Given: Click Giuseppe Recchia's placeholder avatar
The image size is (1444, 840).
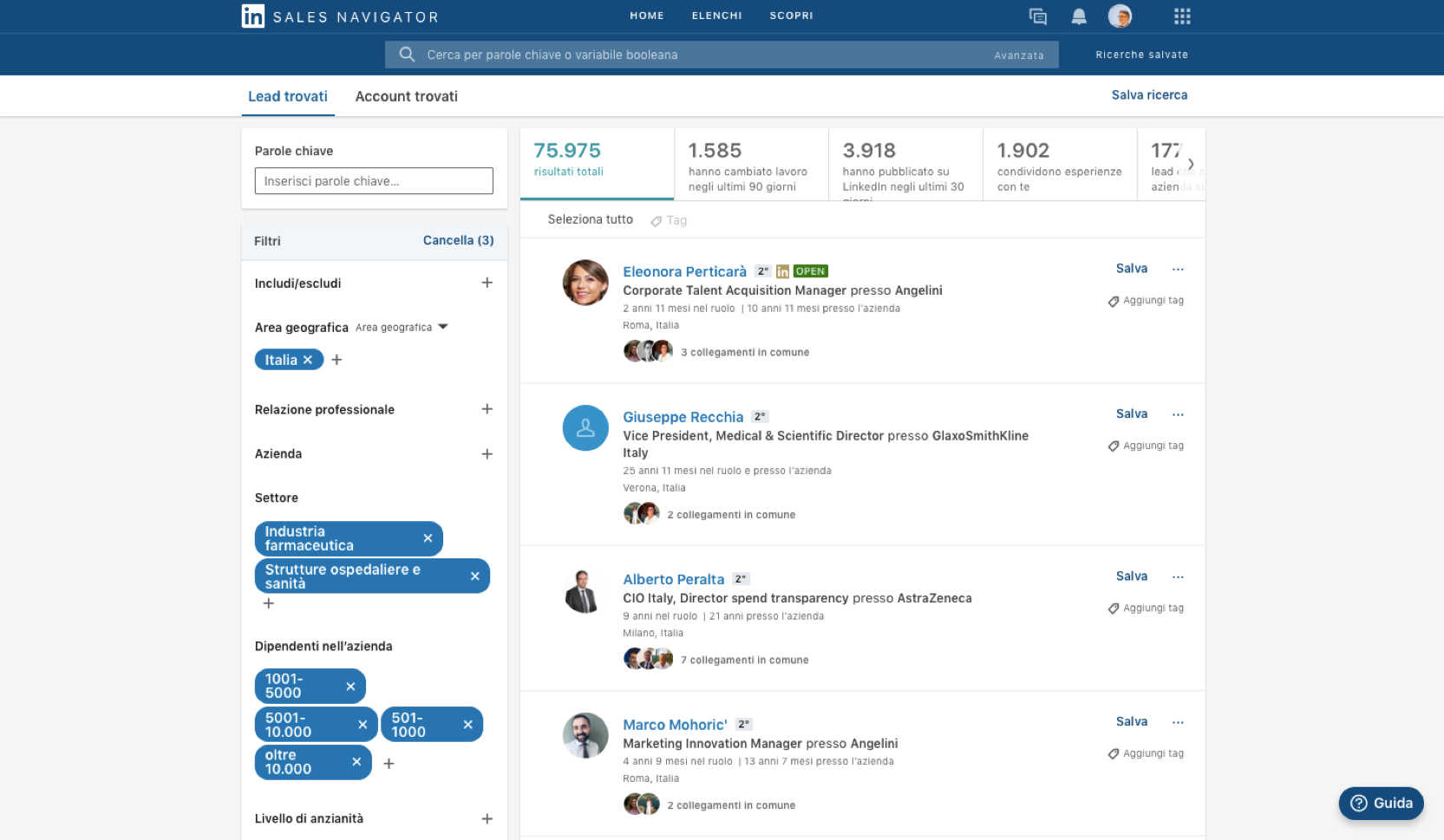Looking at the screenshot, I should click(x=585, y=428).
